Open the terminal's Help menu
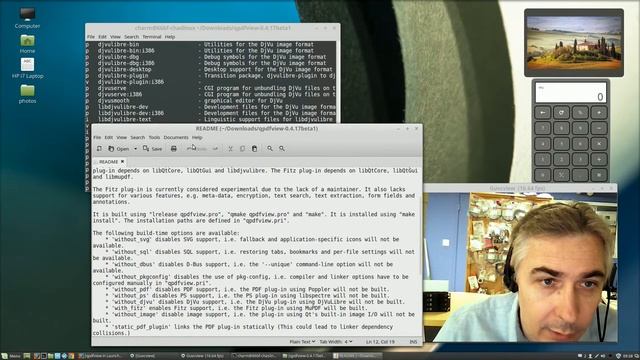 (x=170, y=37)
